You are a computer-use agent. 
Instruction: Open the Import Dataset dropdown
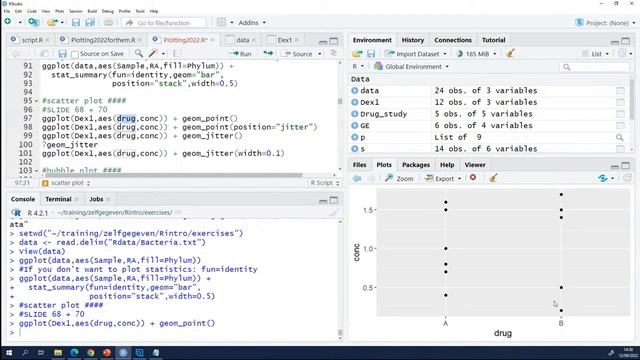(x=416, y=53)
